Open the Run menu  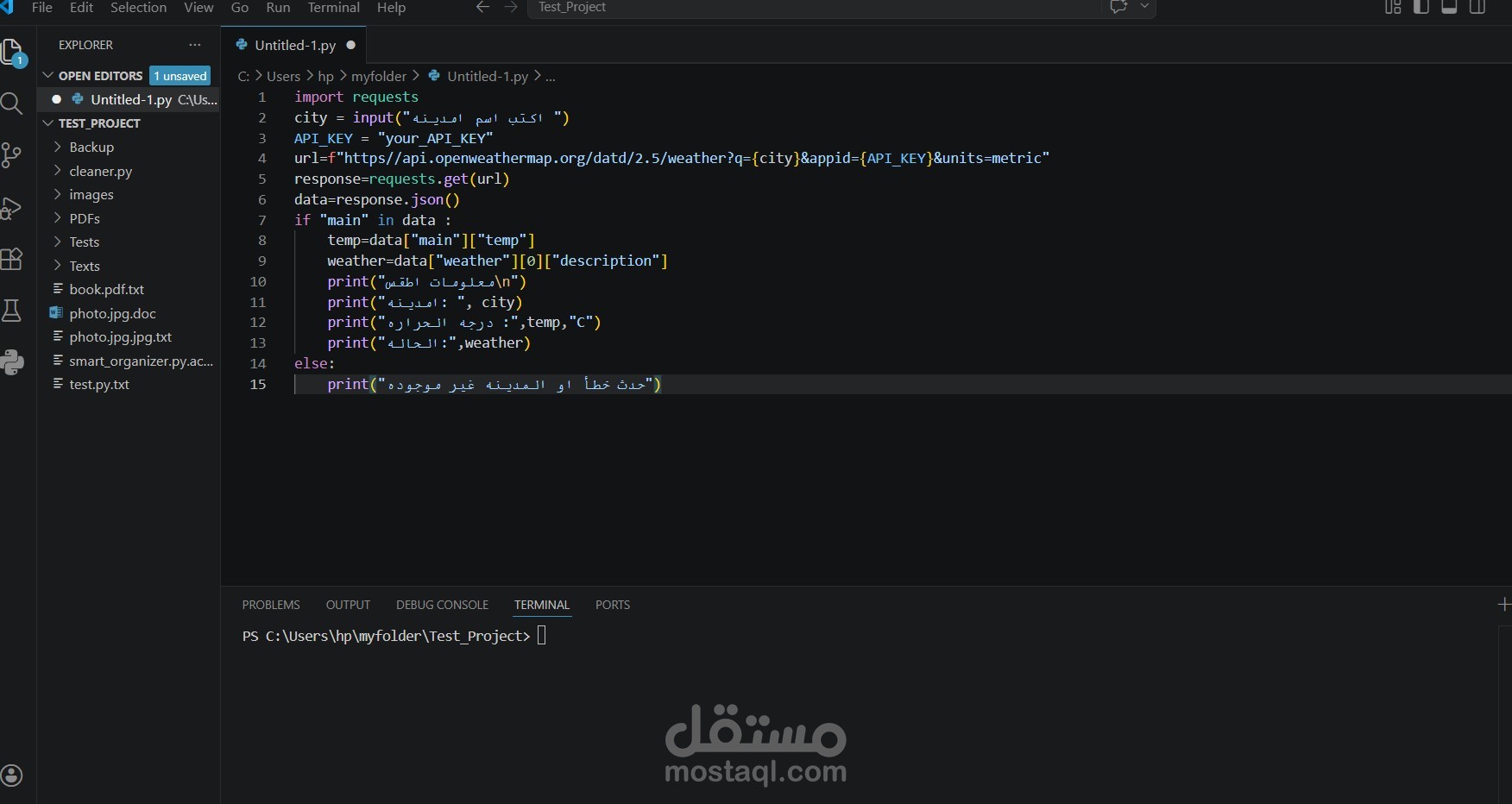(278, 7)
